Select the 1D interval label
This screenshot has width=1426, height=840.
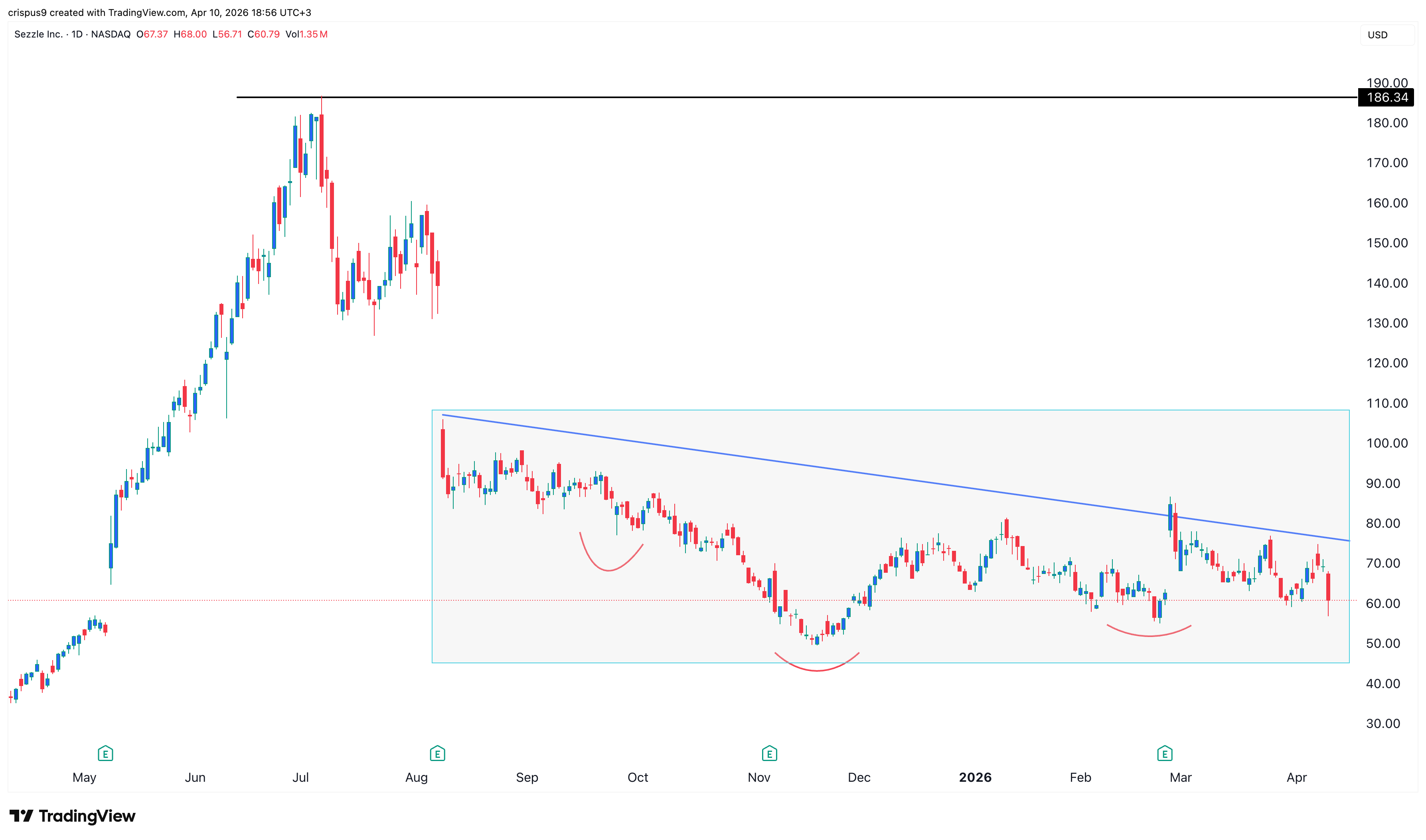tap(77, 35)
